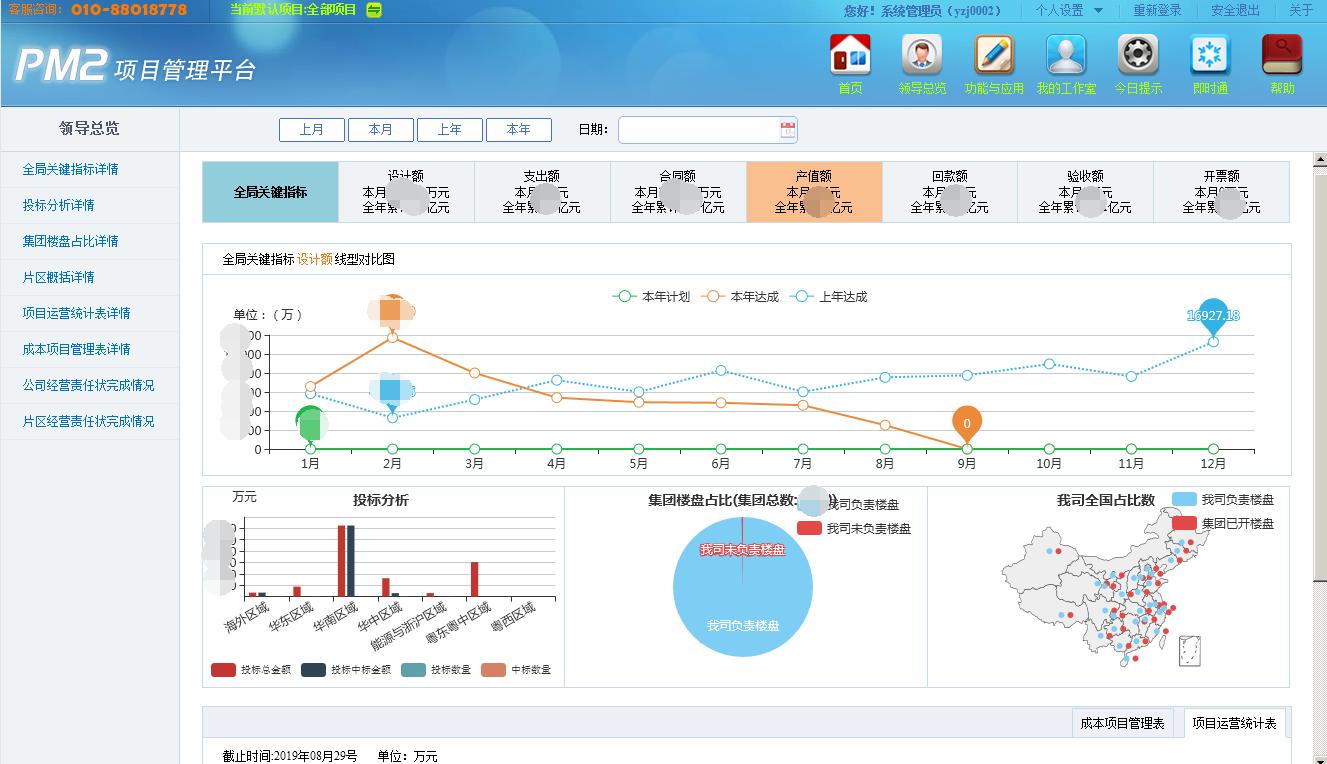Click the calendar icon in date field
Screen dimensions: 1327x764
pyautogui.click(x=787, y=130)
